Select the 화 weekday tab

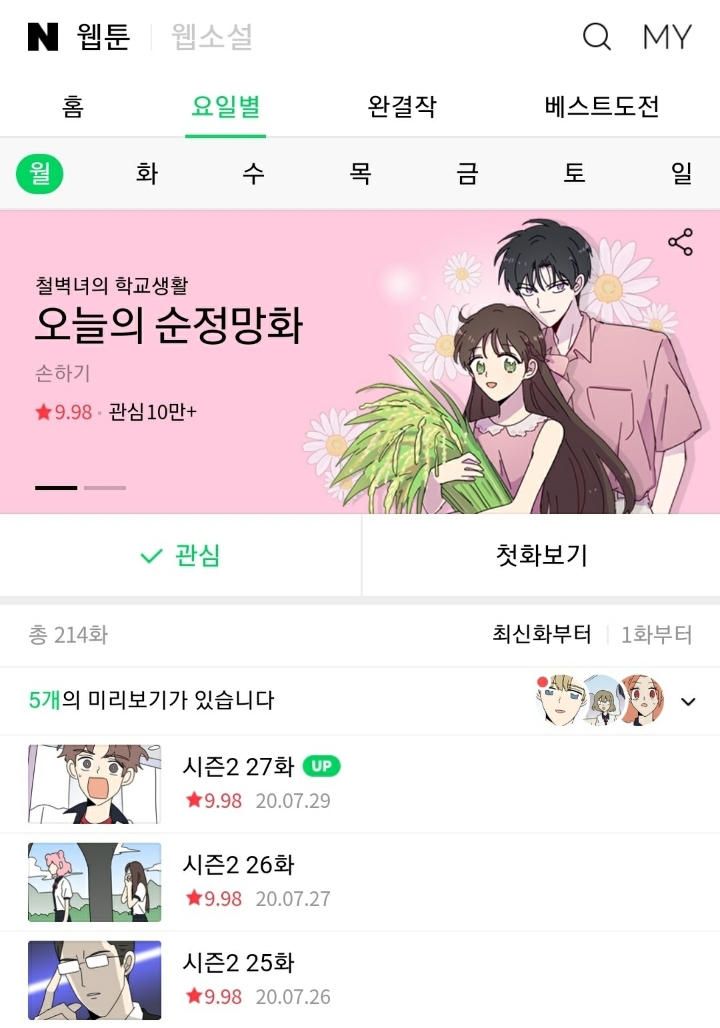pyautogui.click(x=147, y=174)
